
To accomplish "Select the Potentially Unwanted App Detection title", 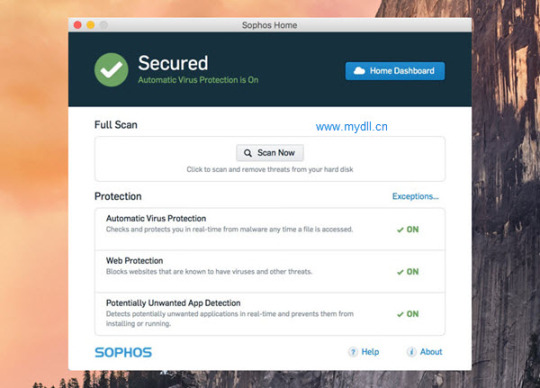I will point(173,303).
